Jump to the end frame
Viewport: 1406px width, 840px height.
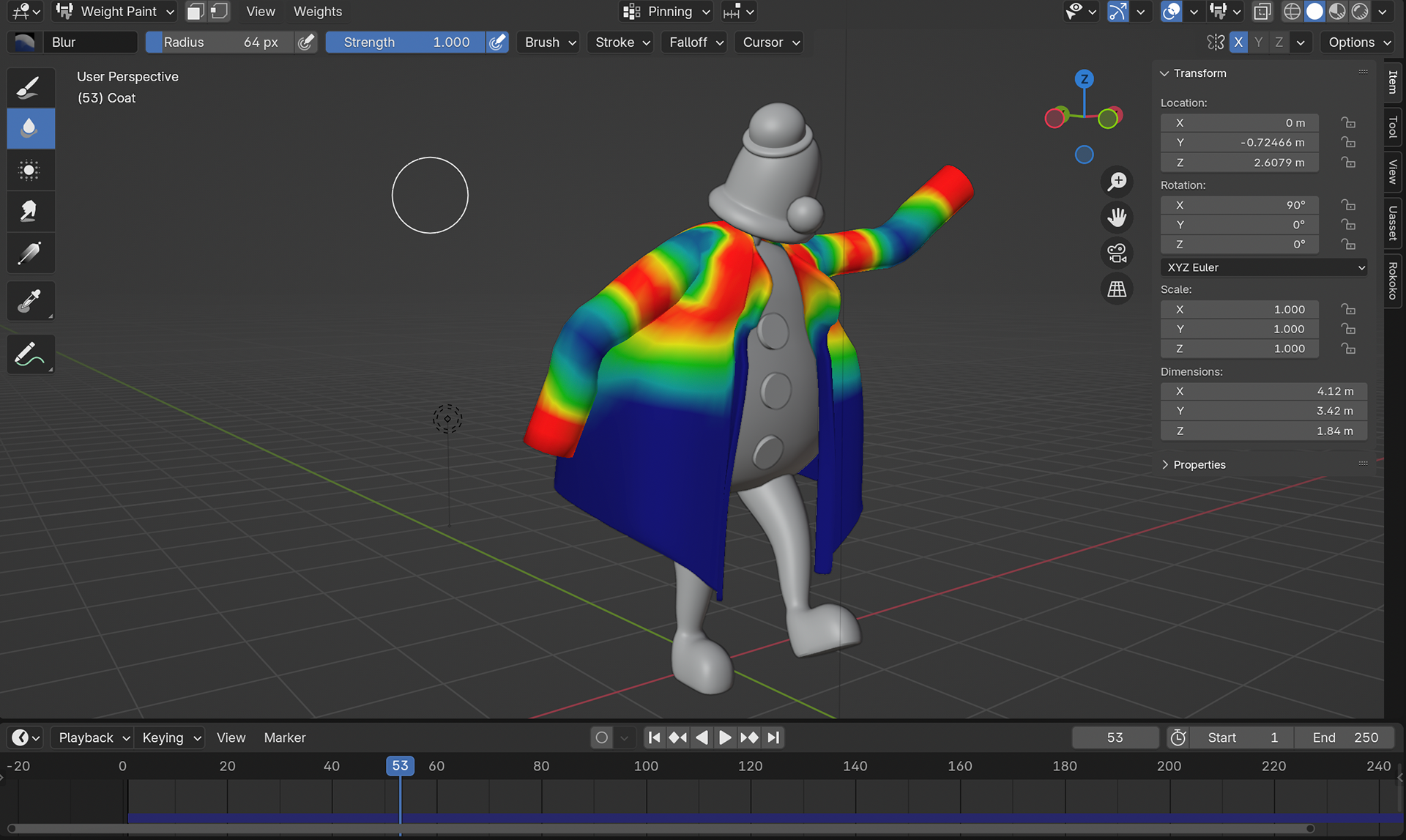coord(773,737)
